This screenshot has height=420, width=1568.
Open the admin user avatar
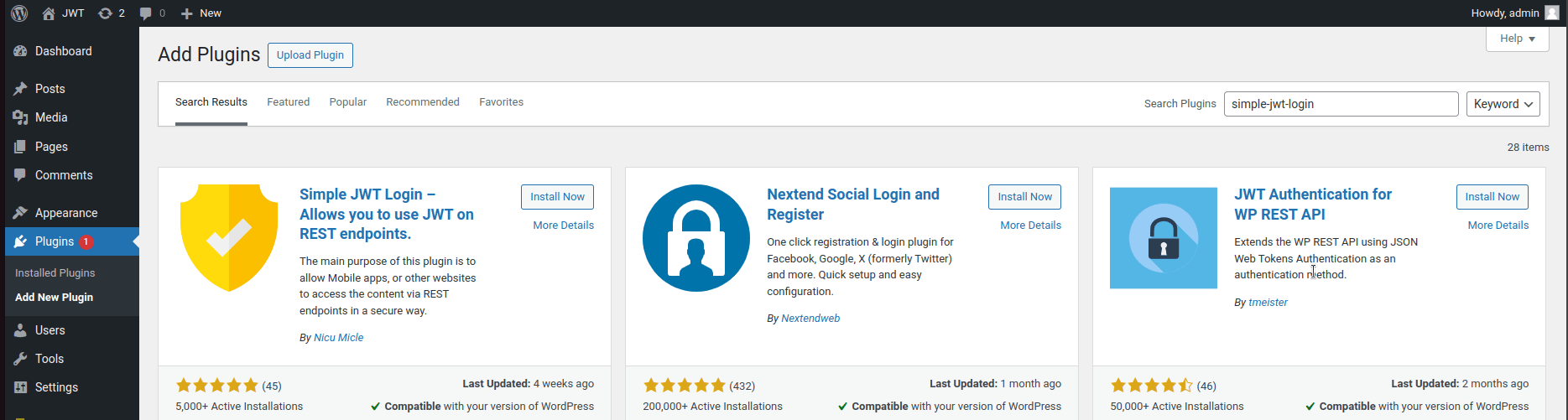coord(1551,13)
